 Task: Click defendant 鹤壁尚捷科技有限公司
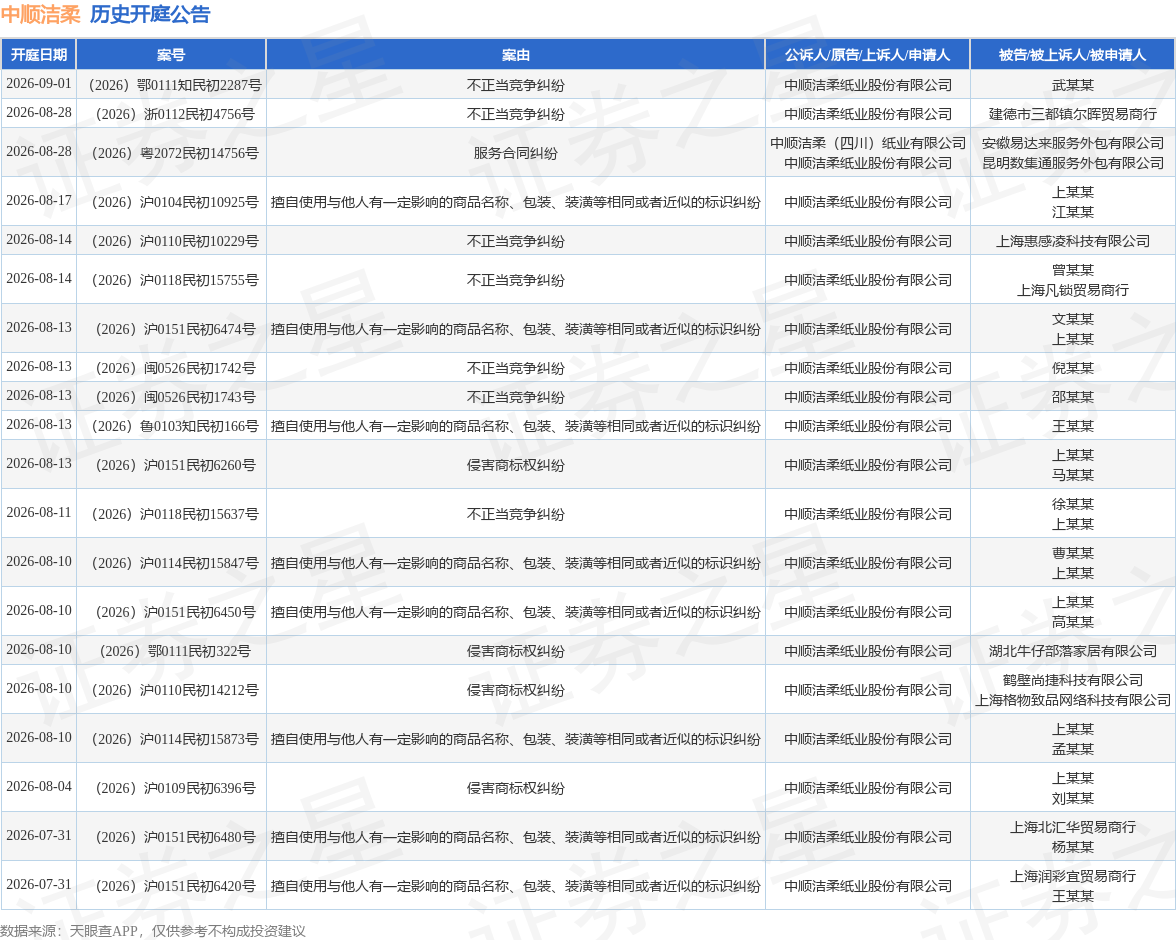1072,680
